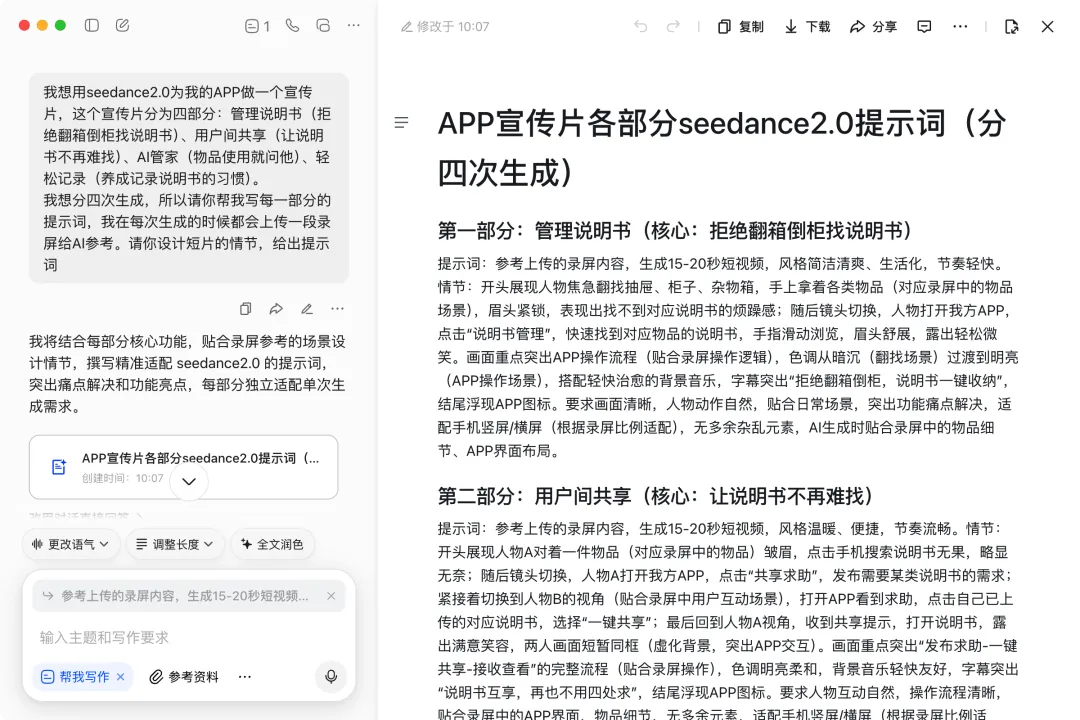Click 参考资料 attachment button

point(184,677)
